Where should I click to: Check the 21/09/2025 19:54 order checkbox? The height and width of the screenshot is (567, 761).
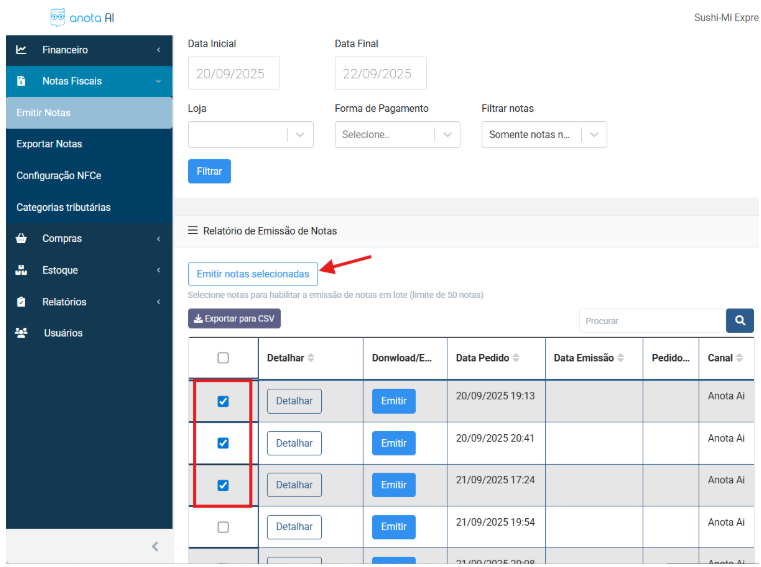click(223, 527)
